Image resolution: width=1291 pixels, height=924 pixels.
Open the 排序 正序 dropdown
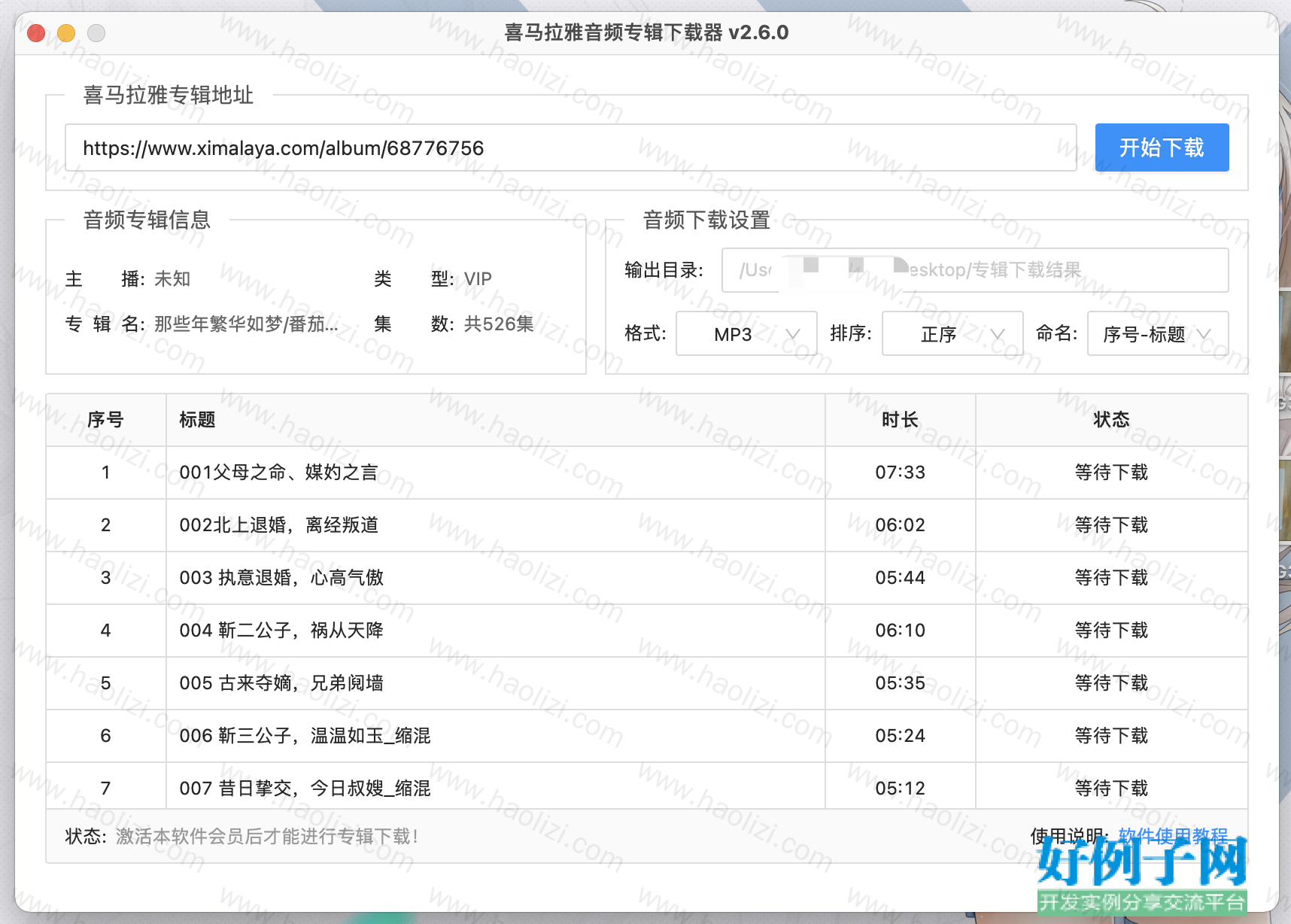point(952,333)
